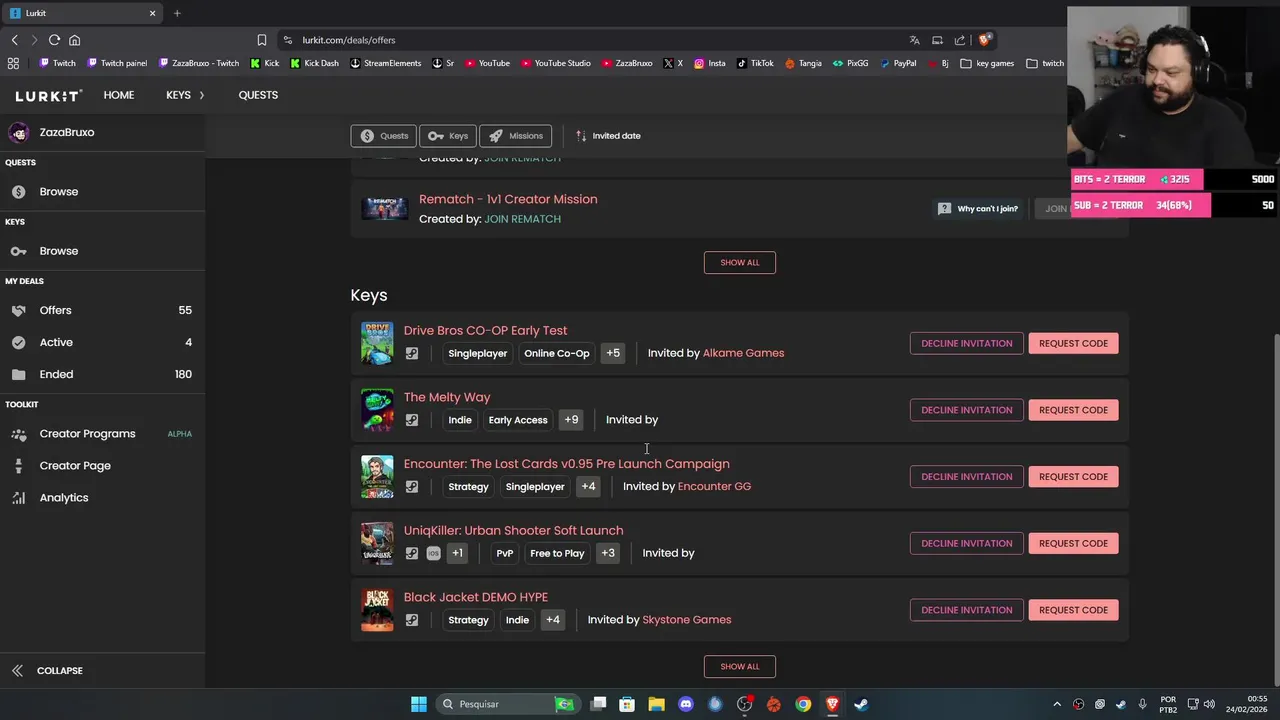Show all creator missions
The image size is (1280, 720).
[x=740, y=262]
